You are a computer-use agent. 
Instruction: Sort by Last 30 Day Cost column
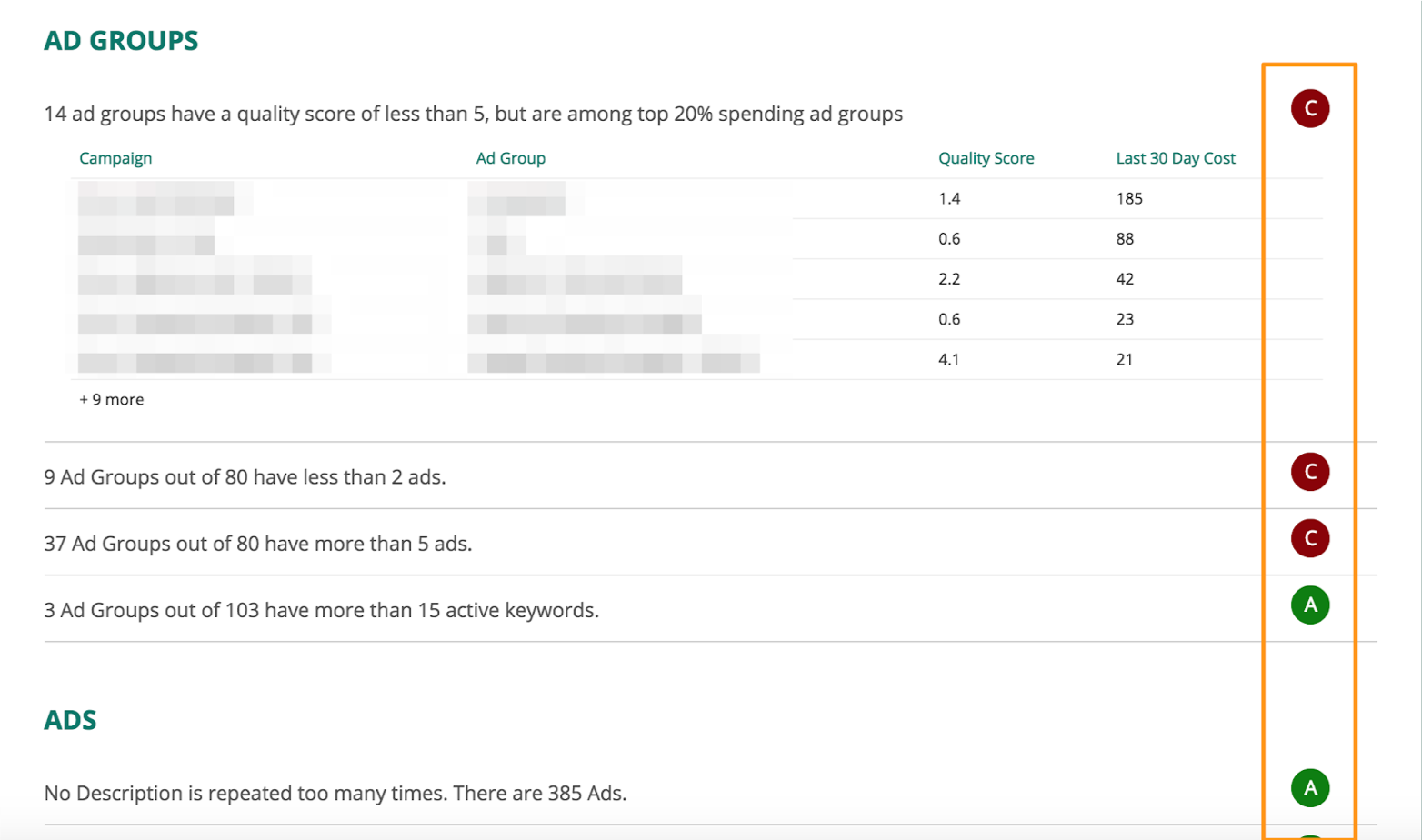pyautogui.click(x=1176, y=158)
